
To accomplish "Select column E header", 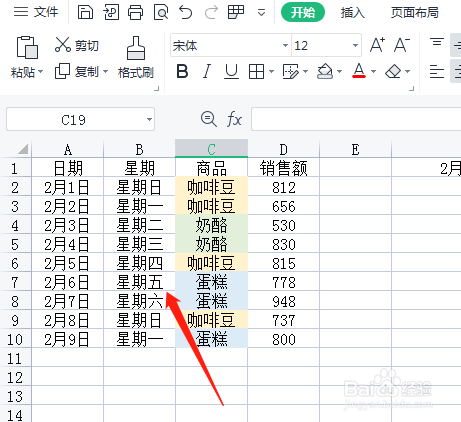I will 355,149.
